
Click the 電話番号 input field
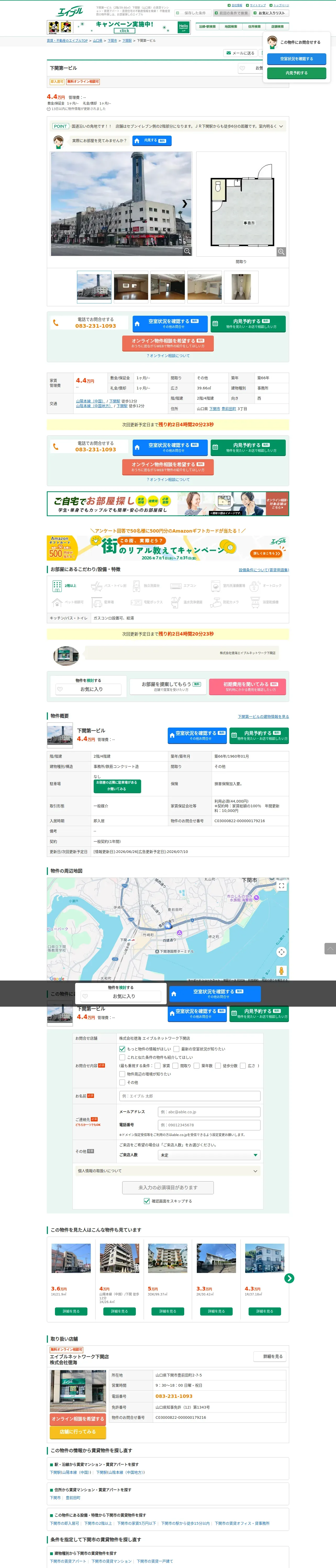point(209,1125)
